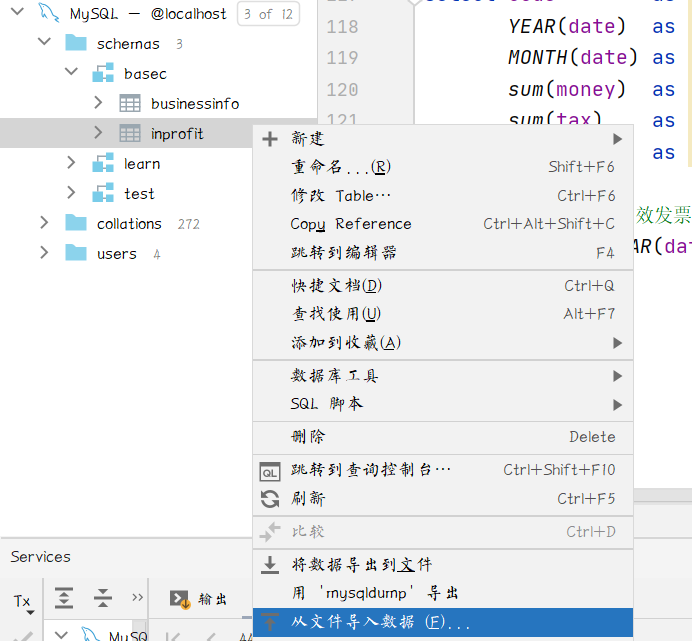Click editor line number 120
The image size is (692, 641).
(342, 90)
